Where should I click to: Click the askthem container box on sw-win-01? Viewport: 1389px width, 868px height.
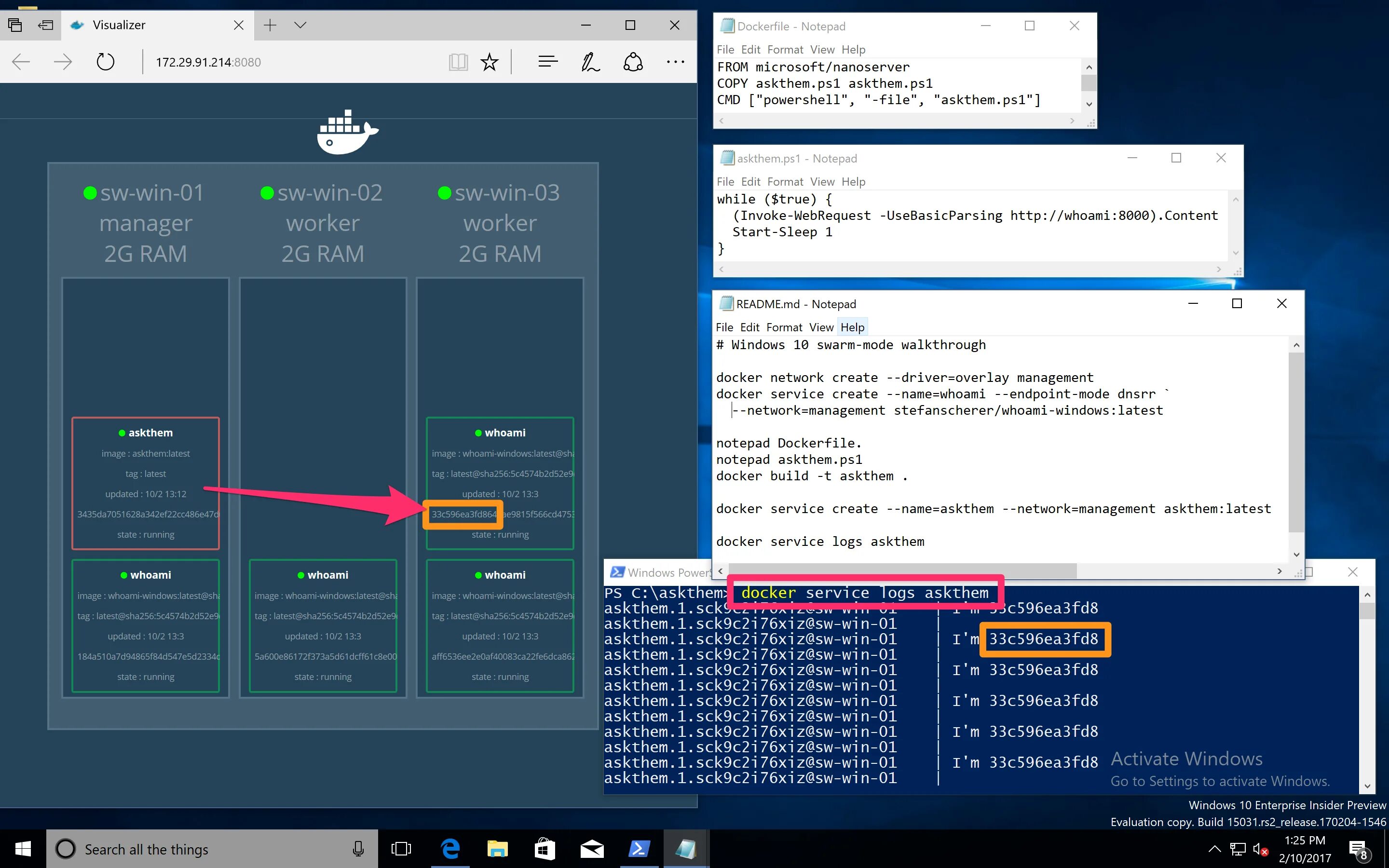[x=145, y=483]
